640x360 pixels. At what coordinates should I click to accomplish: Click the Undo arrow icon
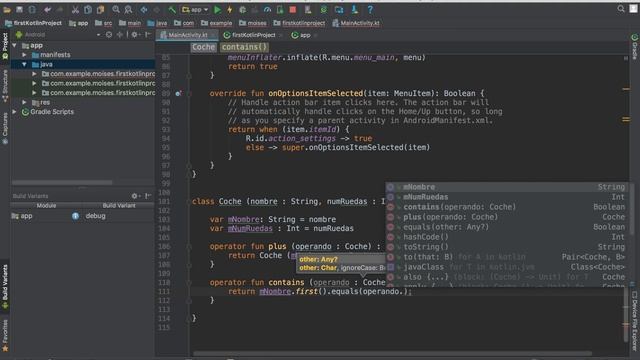[47, 9]
